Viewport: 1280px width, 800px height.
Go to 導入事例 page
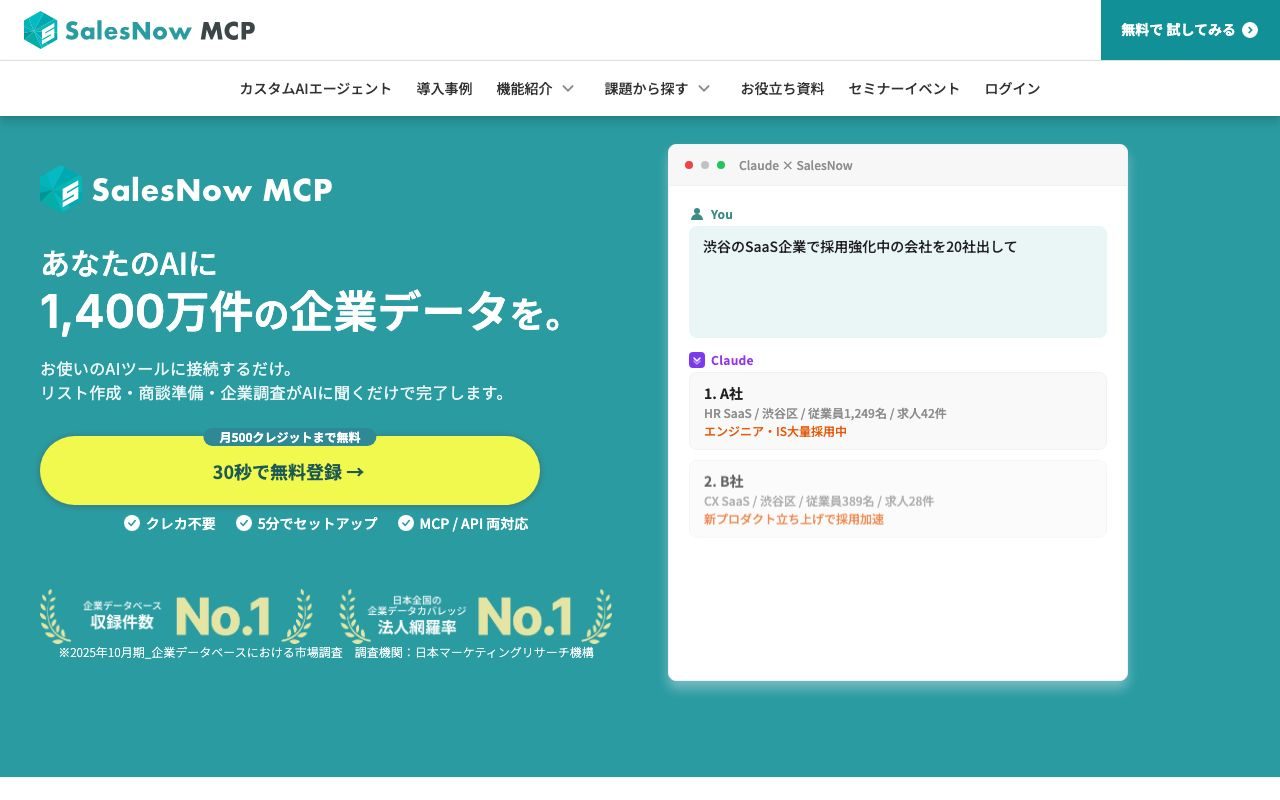click(444, 88)
